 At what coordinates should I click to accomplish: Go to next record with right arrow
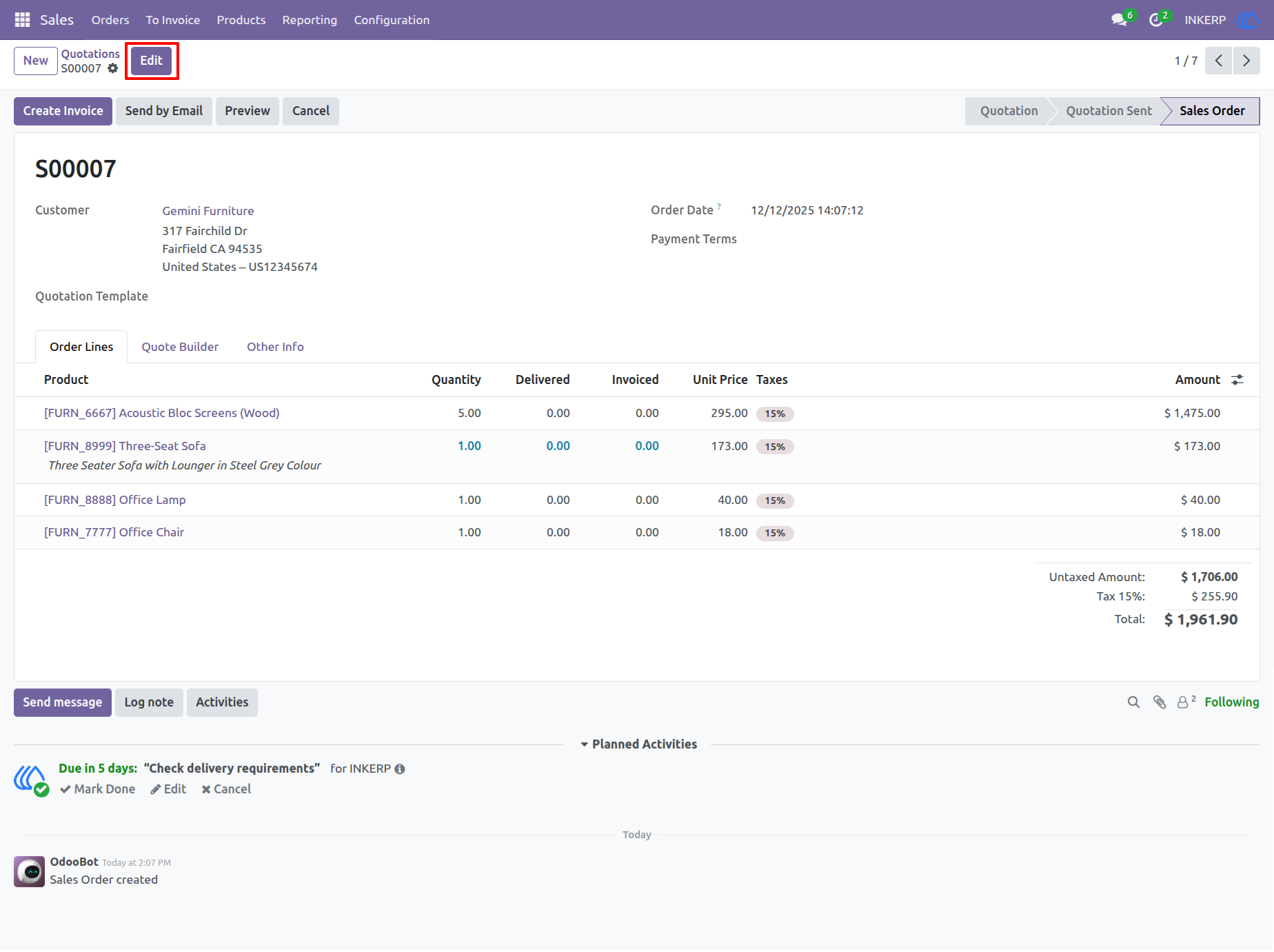coord(1246,61)
